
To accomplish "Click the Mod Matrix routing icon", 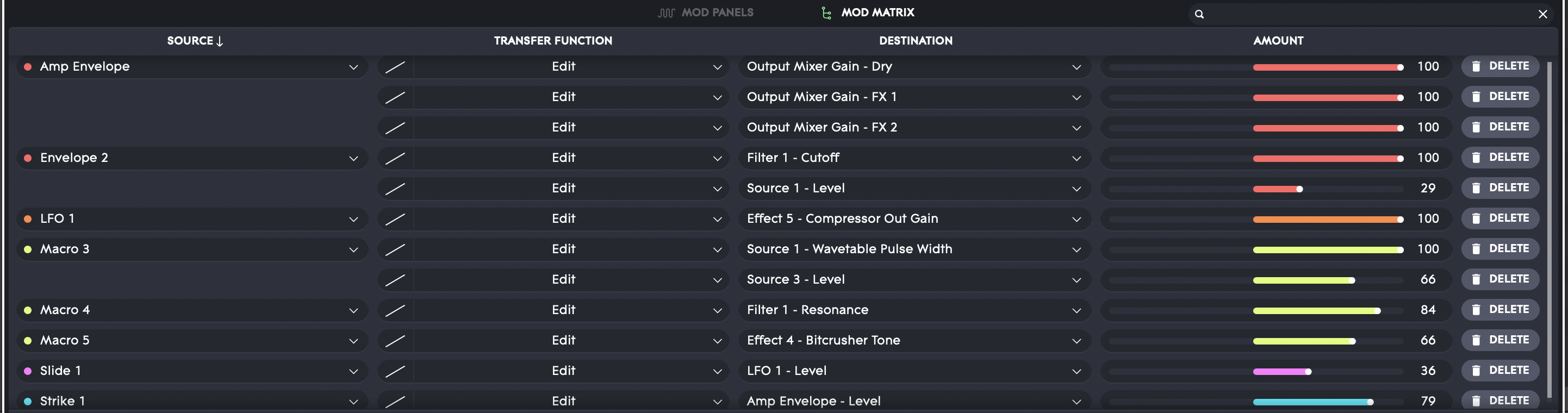I will coord(826,13).
